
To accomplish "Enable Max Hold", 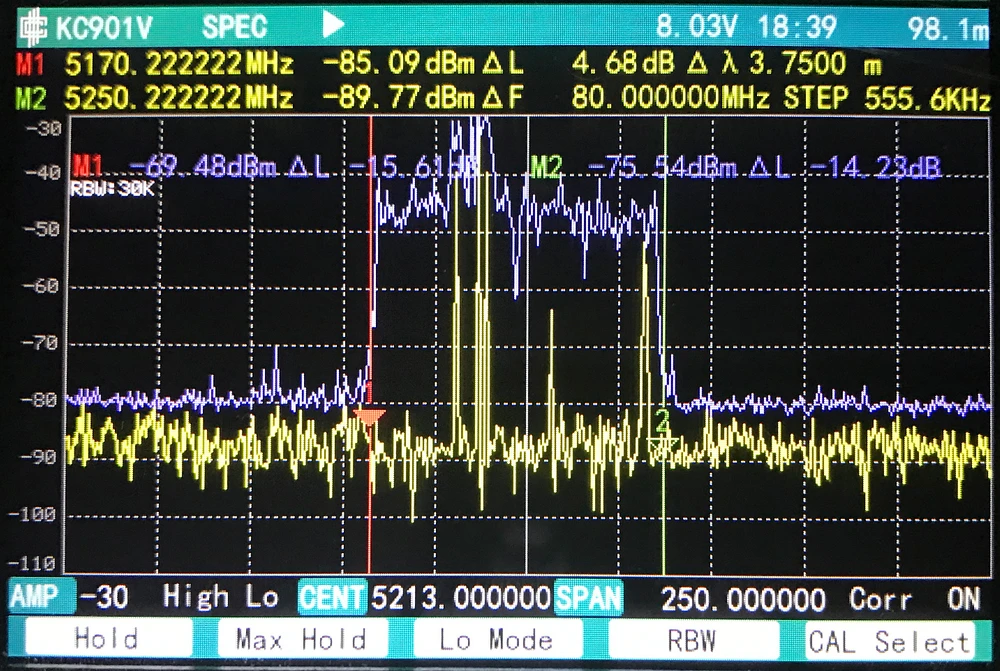I will pyautogui.click(x=301, y=640).
